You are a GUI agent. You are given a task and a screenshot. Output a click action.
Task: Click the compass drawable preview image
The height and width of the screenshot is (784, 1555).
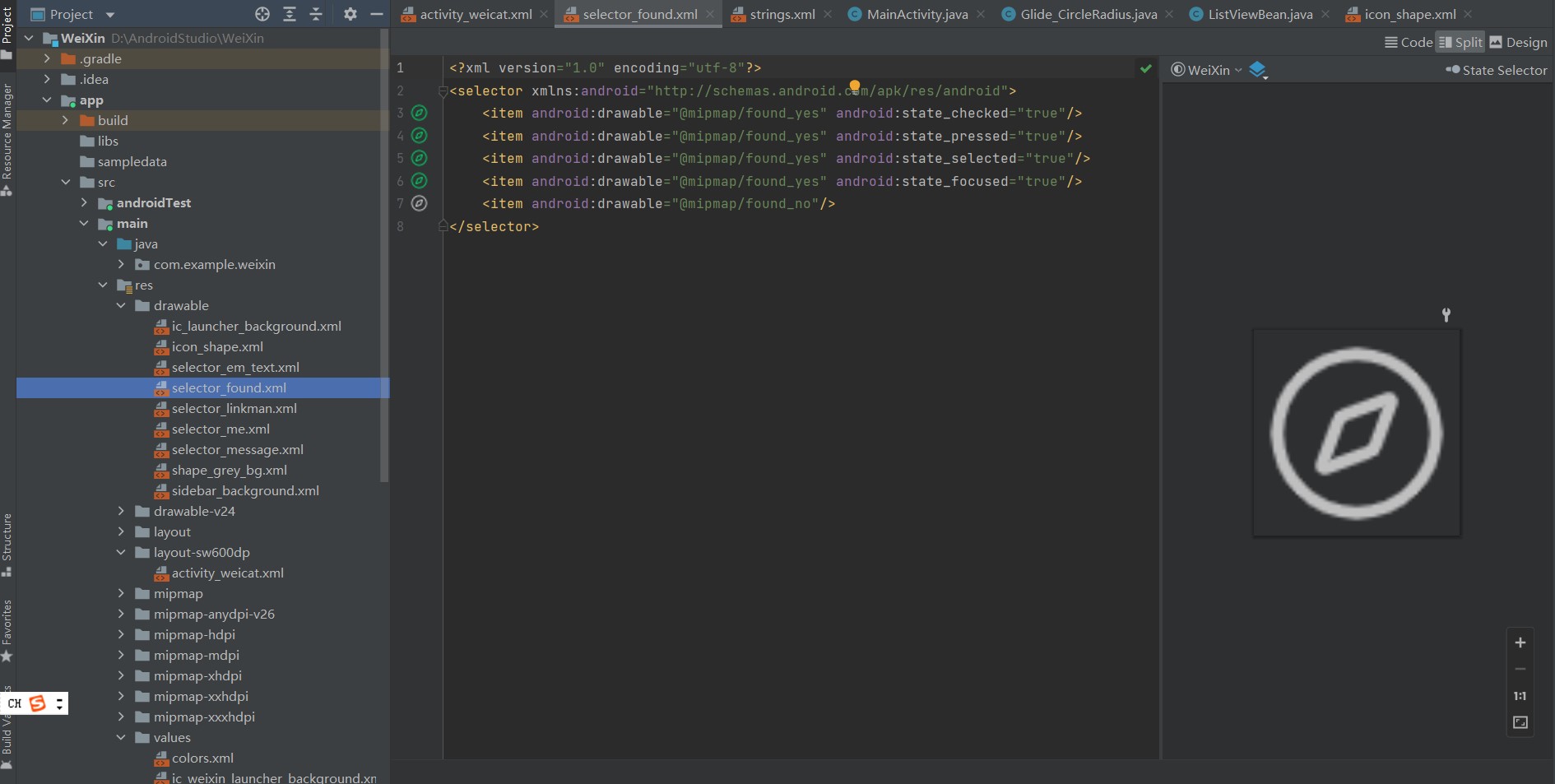click(1356, 433)
